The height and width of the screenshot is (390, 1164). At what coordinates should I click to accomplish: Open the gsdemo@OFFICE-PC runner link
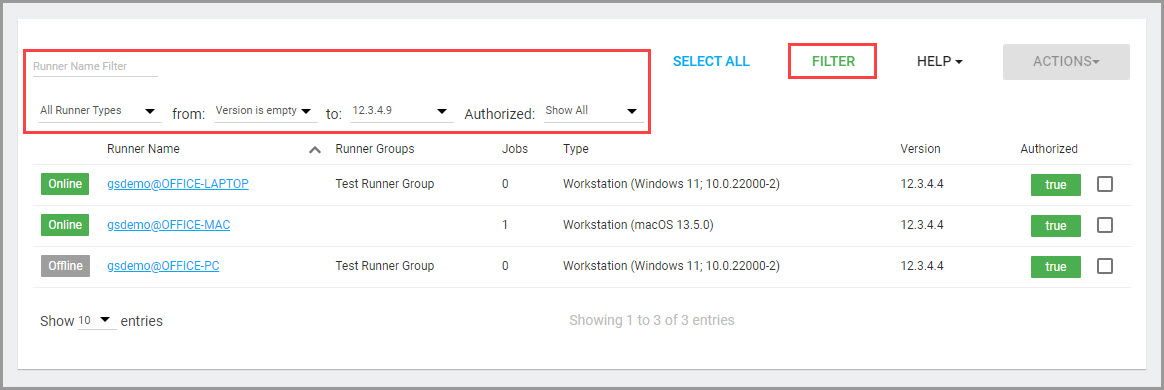coord(163,265)
